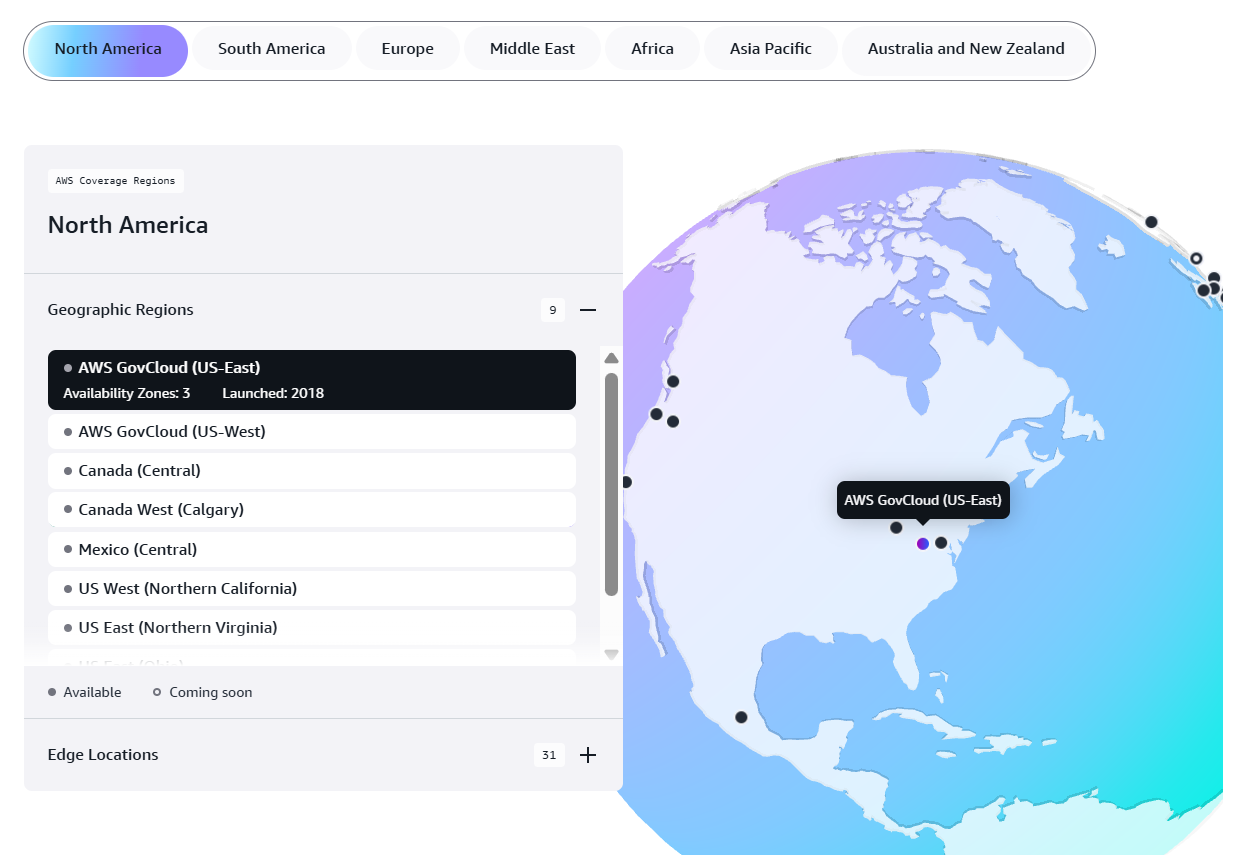Select the Mexico (Central) region
Viewport: 1251px width, 855px height.
click(312, 550)
